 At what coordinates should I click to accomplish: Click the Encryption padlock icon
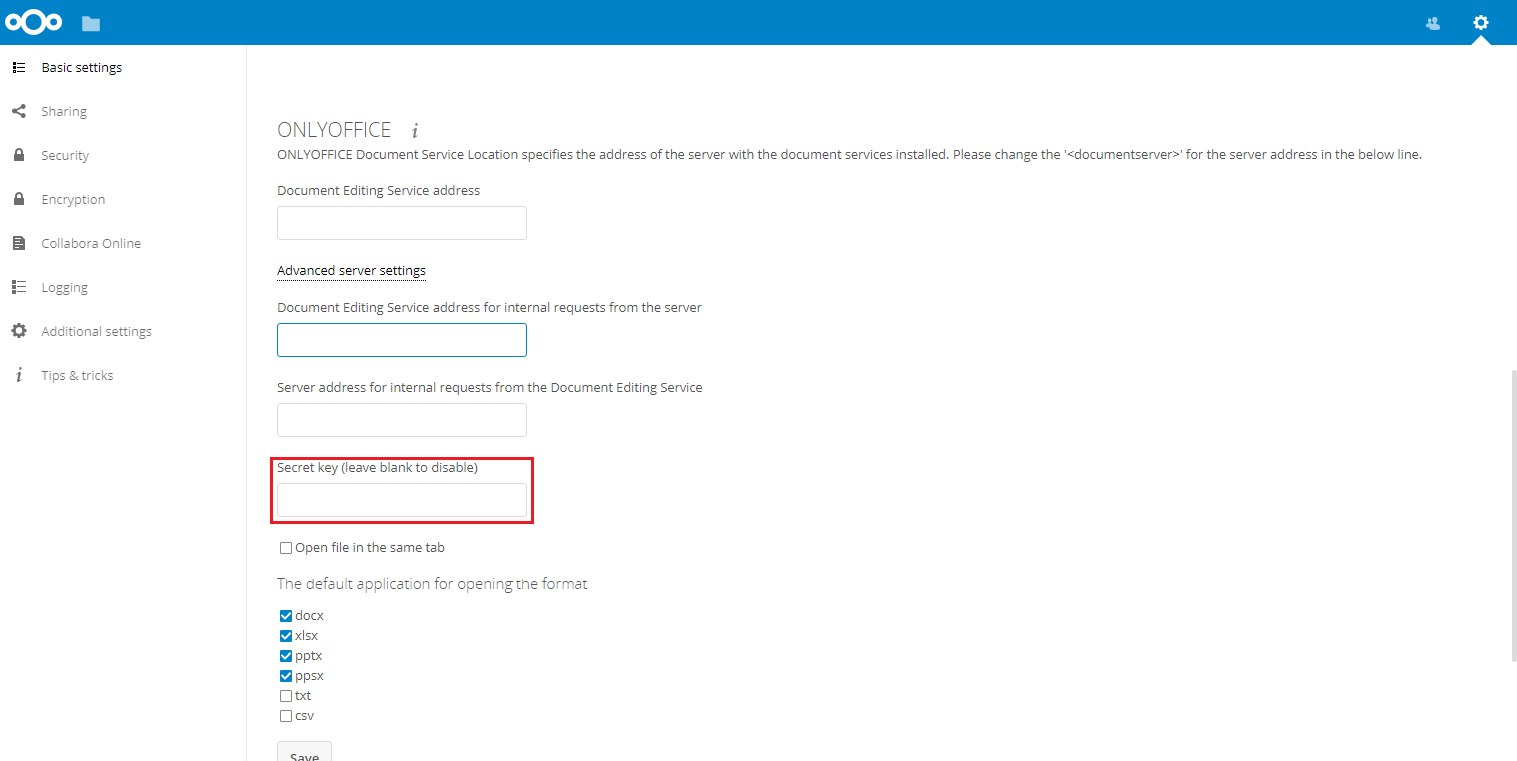(18, 199)
